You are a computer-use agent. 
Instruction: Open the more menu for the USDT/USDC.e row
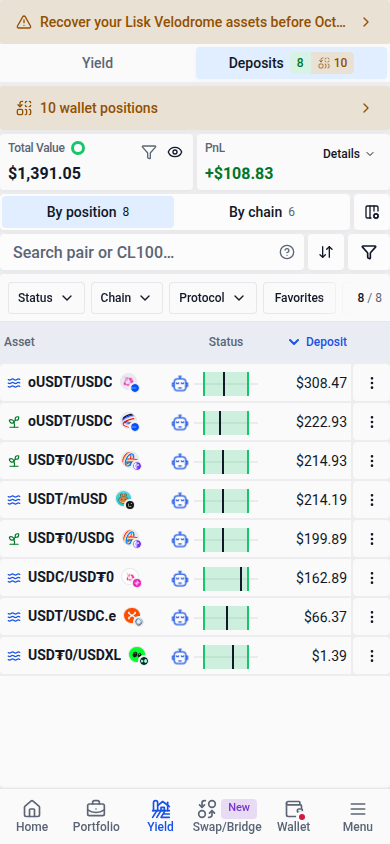371,617
